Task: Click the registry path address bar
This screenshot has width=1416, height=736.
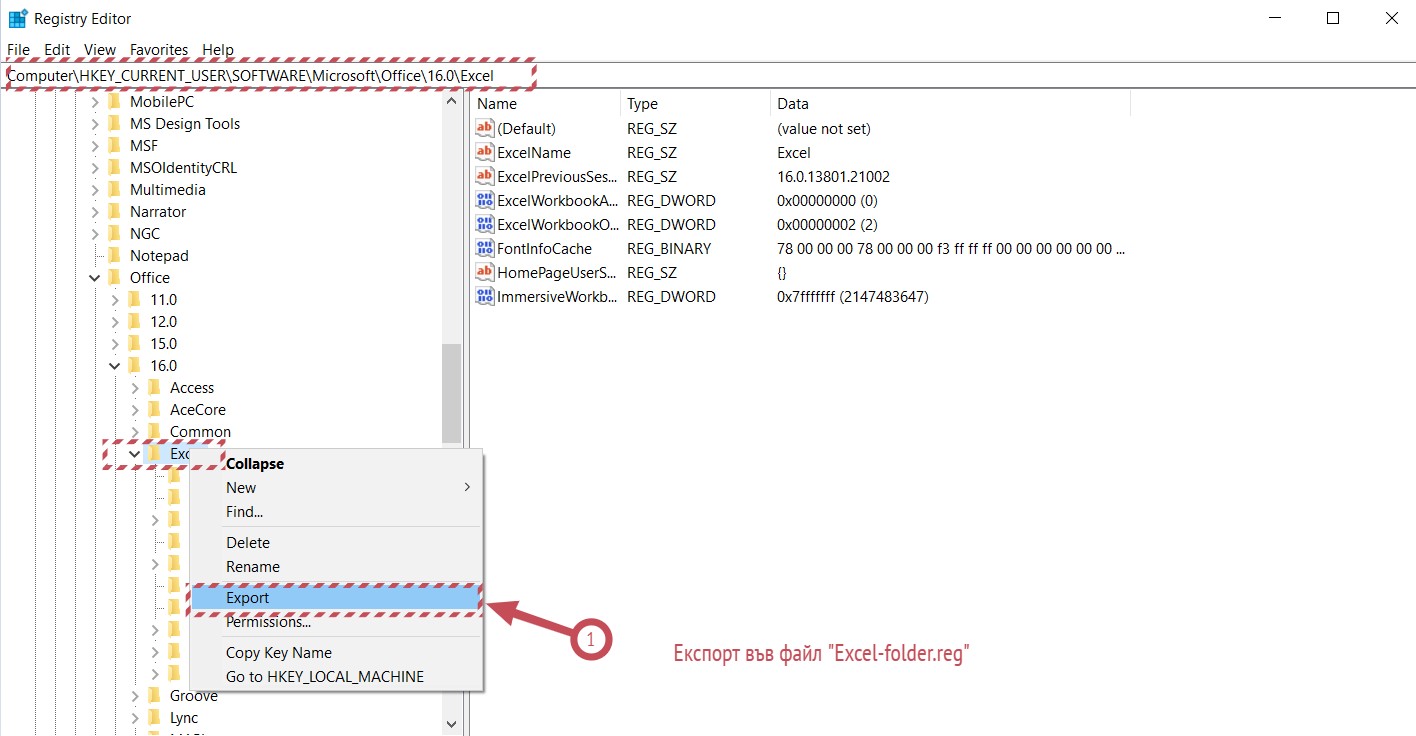Action: (708, 75)
